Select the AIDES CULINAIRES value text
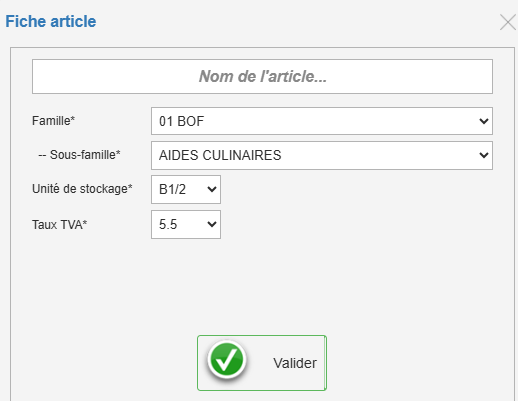The width and height of the screenshot is (518, 401). 220,155
